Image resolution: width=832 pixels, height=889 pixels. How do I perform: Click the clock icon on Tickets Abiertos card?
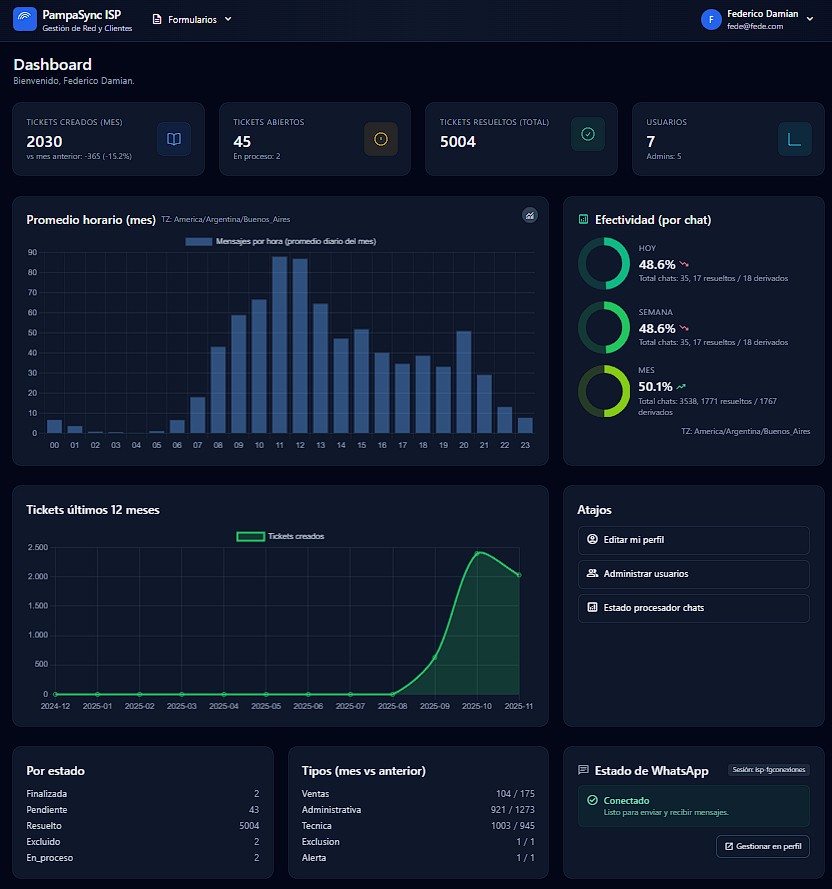click(x=380, y=139)
